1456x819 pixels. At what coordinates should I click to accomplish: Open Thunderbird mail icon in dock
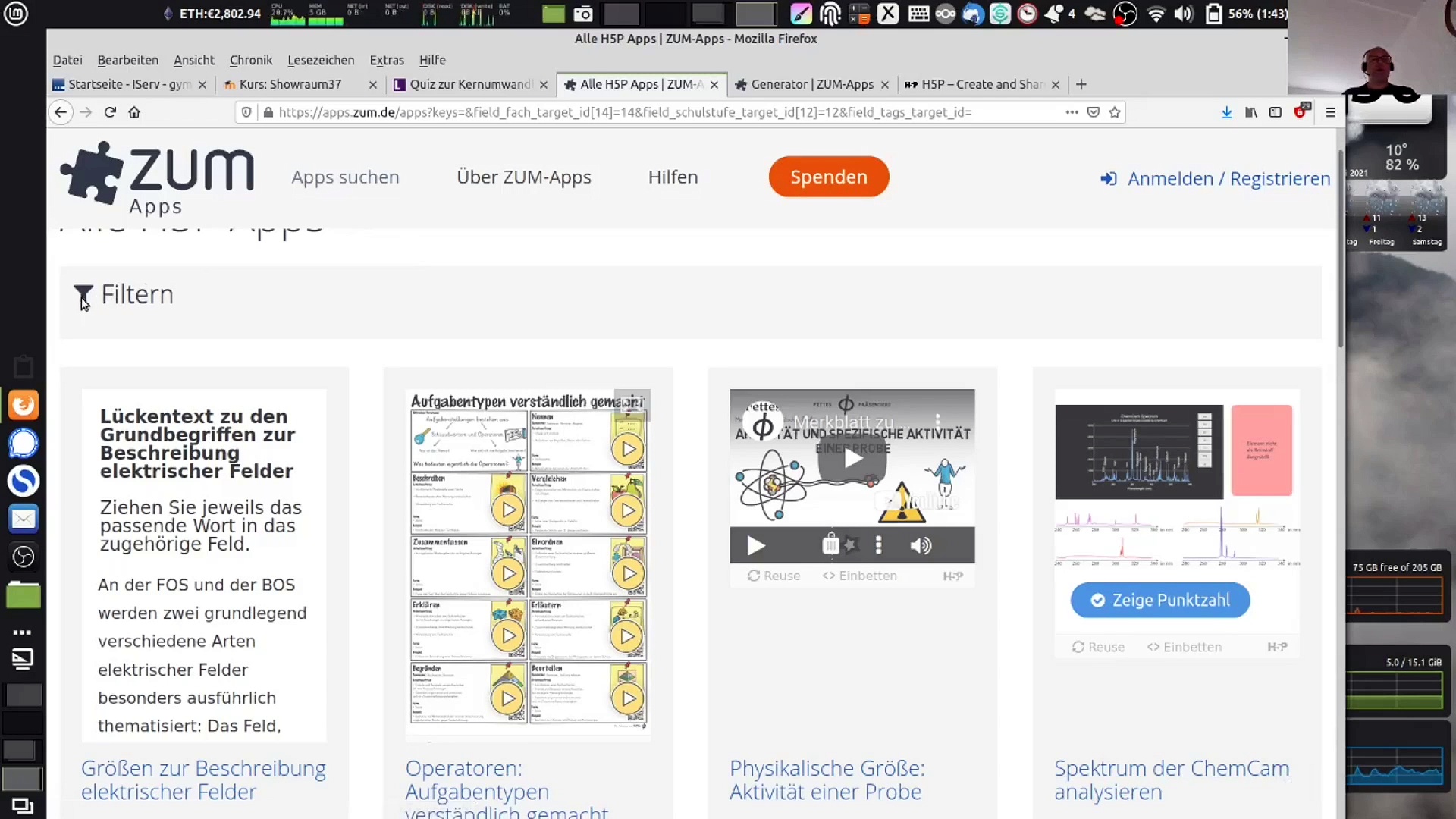23,519
